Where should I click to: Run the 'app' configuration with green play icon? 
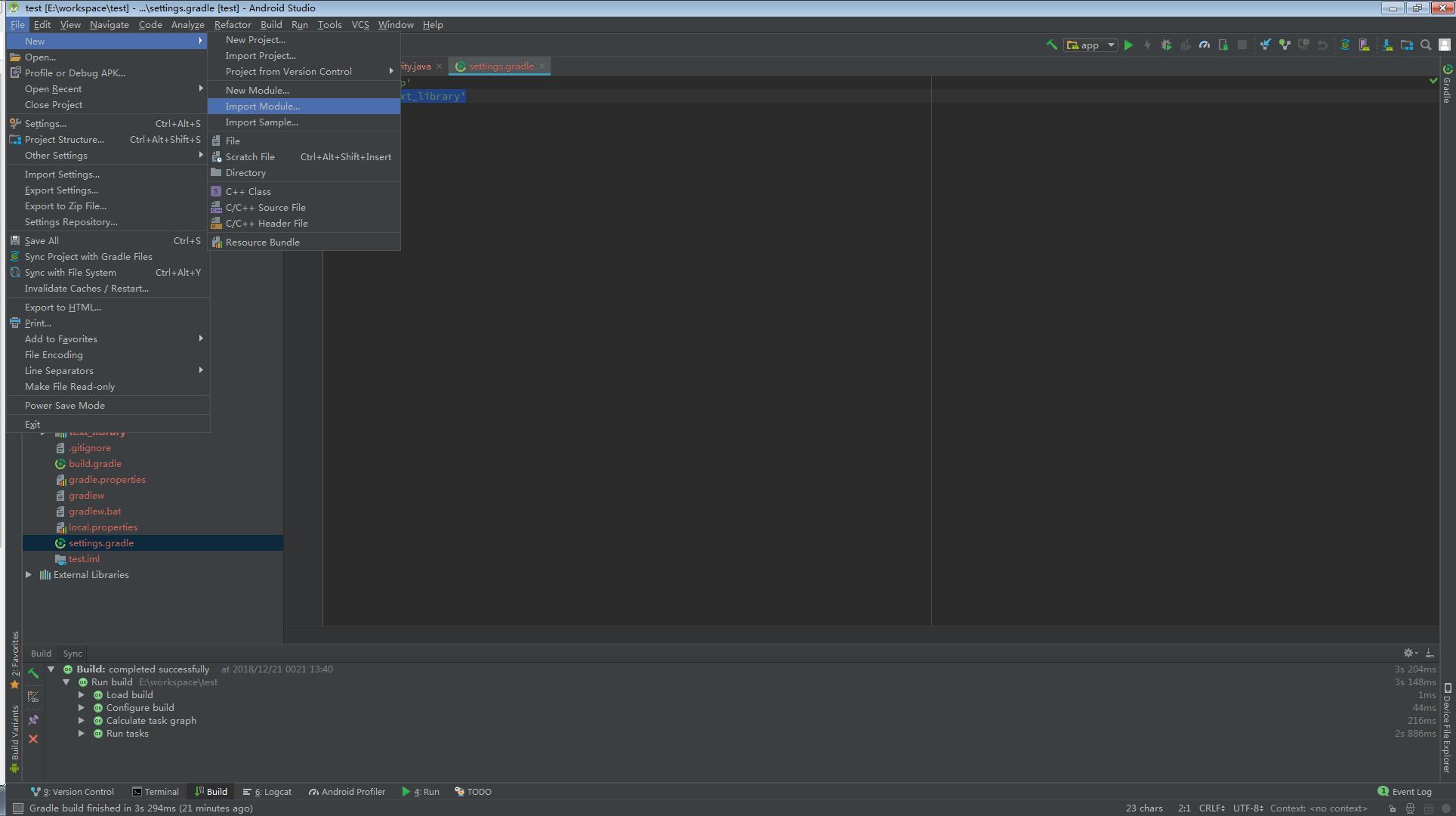click(1128, 45)
